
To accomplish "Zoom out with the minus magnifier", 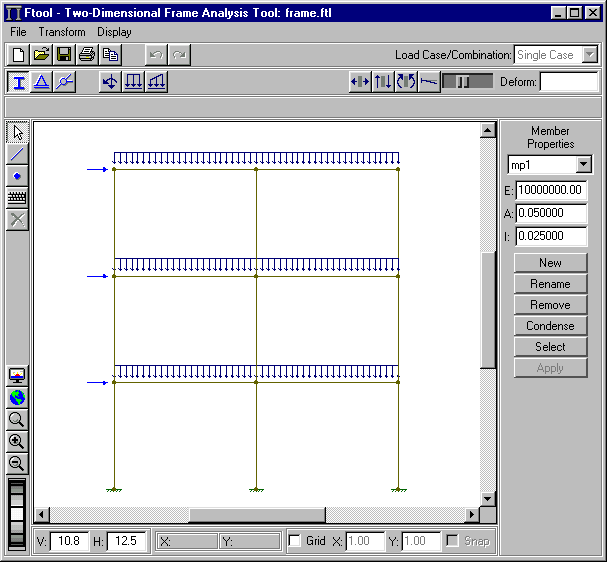I will [x=17, y=463].
